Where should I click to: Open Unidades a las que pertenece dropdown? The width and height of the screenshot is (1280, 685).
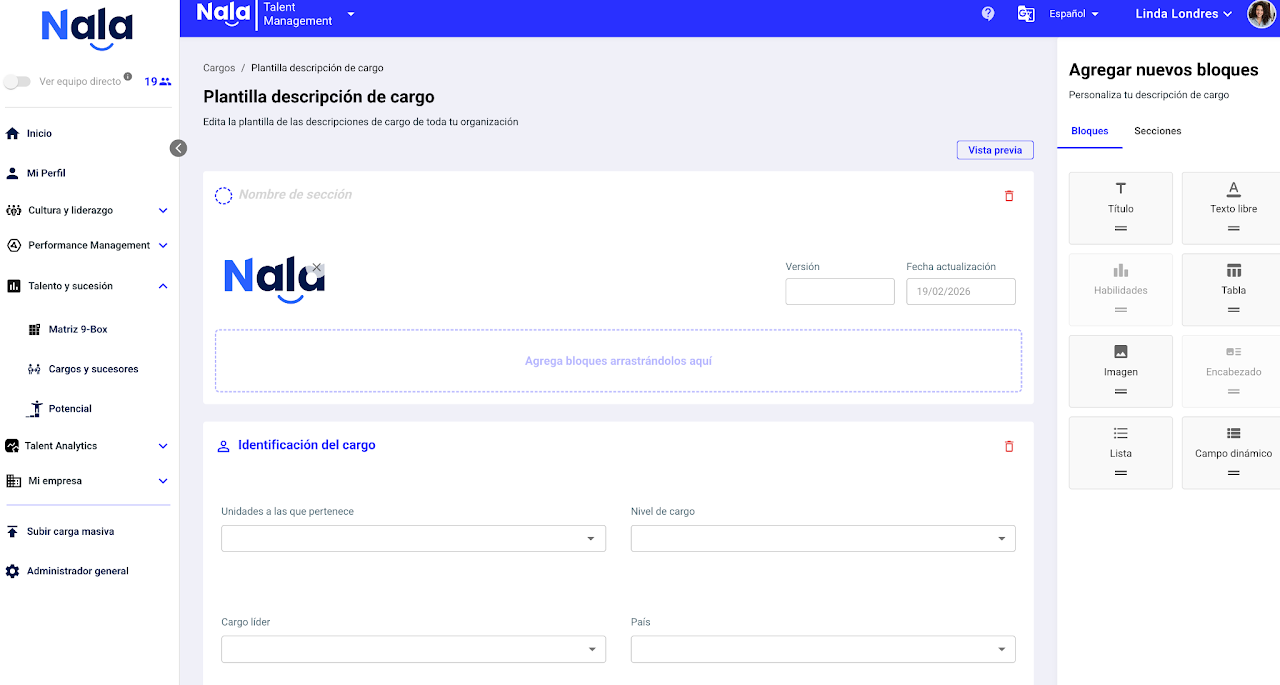tap(413, 538)
